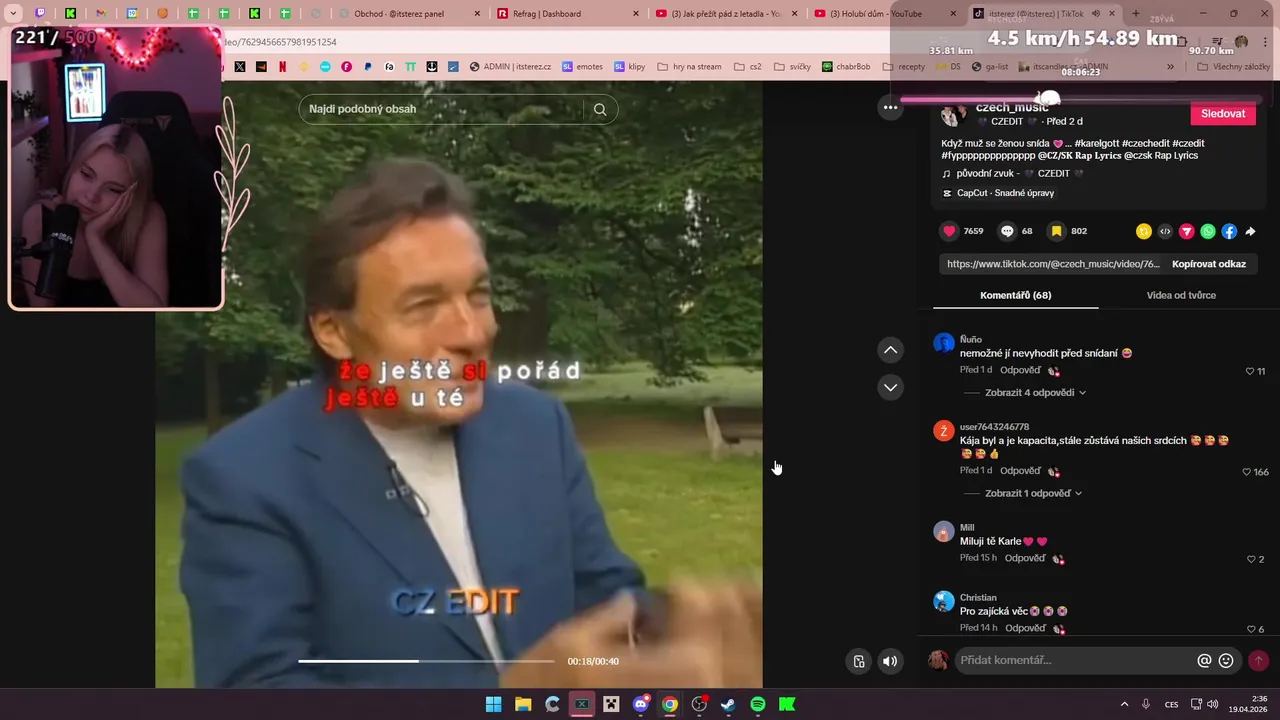Viewport: 1280px width, 720px height.
Task: Open recepty bookmark folder
Action: click(x=904, y=67)
